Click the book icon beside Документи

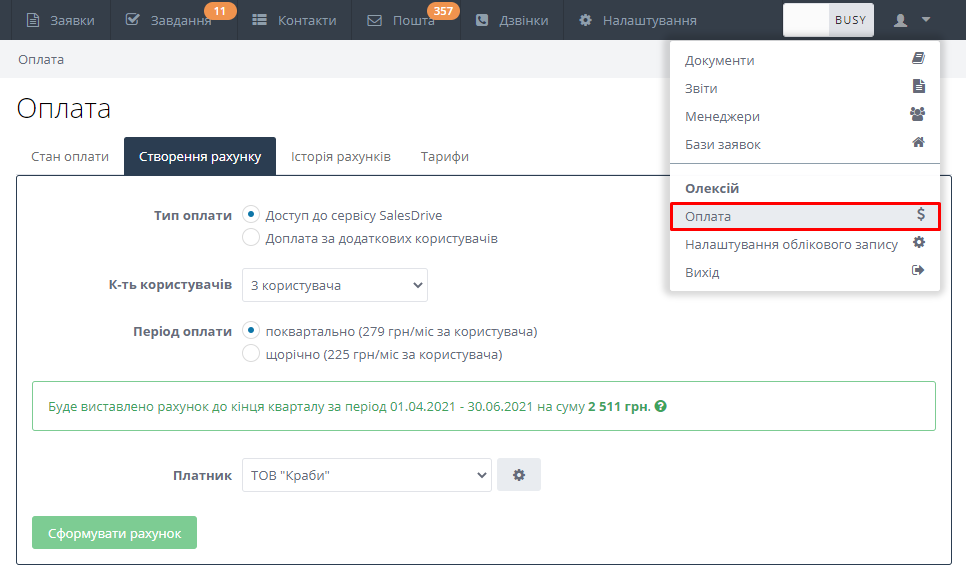[918, 59]
